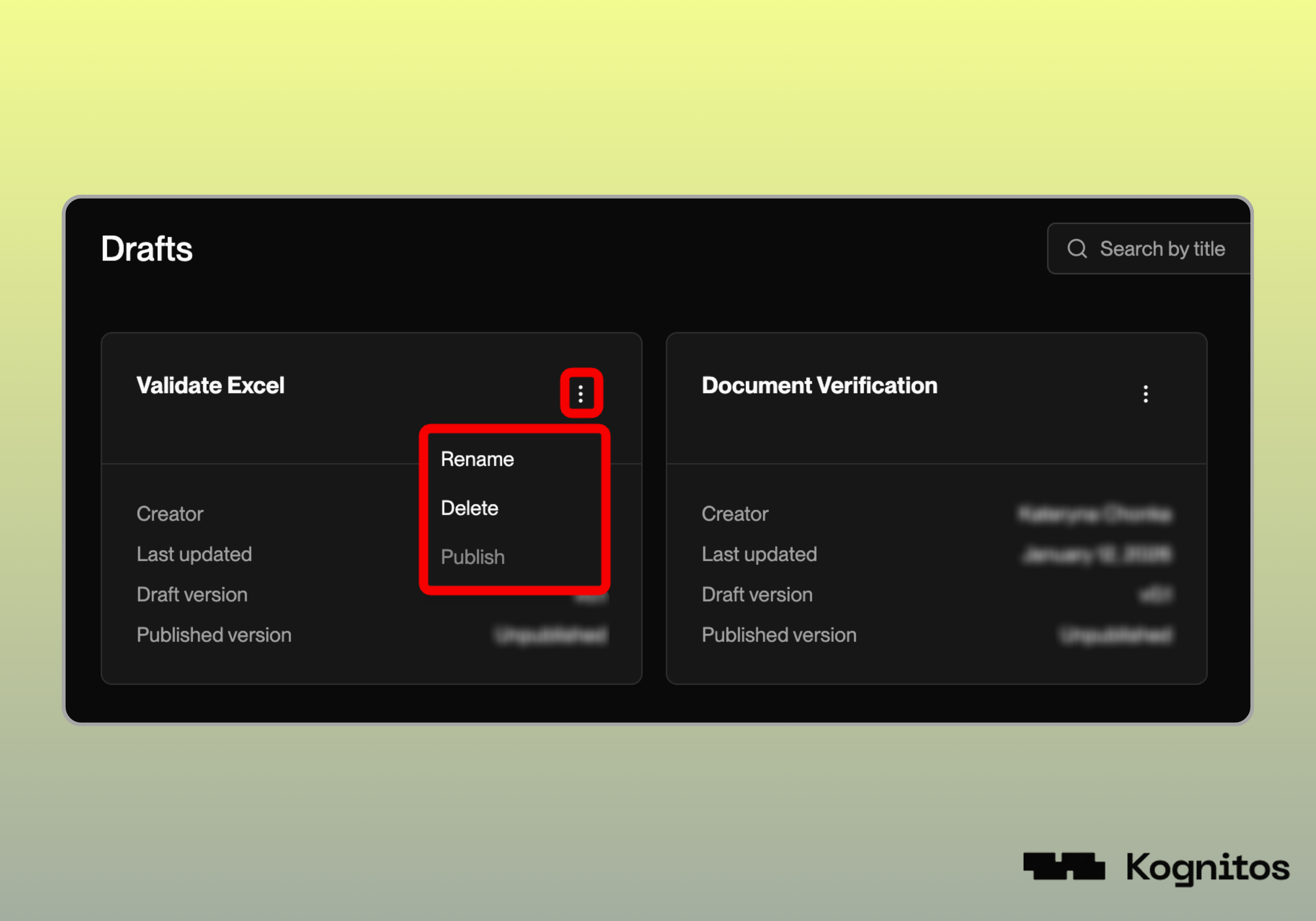Click the greyed-out Publish menu entry
The image size is (1316, 921).
click(472, 556)
